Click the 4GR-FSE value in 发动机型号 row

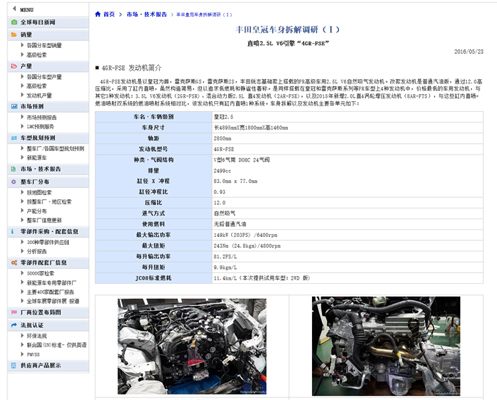click(224, 149)
